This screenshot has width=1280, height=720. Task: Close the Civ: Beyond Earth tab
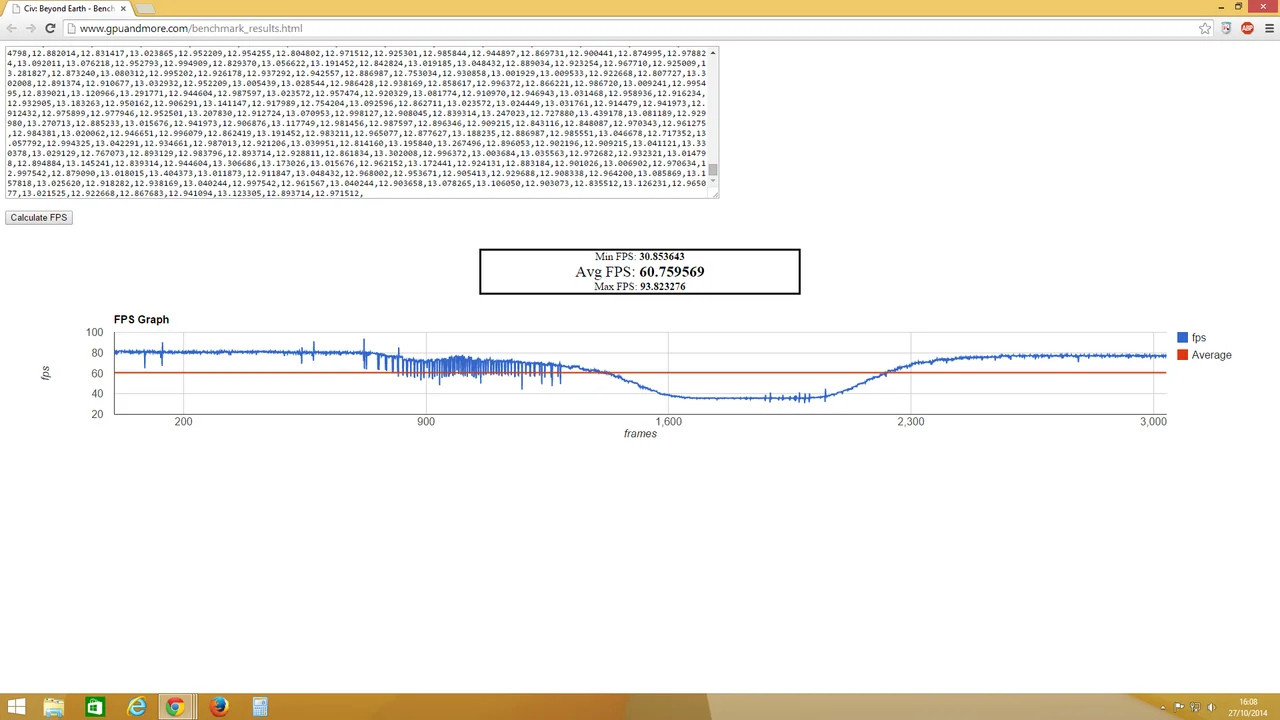123,8
